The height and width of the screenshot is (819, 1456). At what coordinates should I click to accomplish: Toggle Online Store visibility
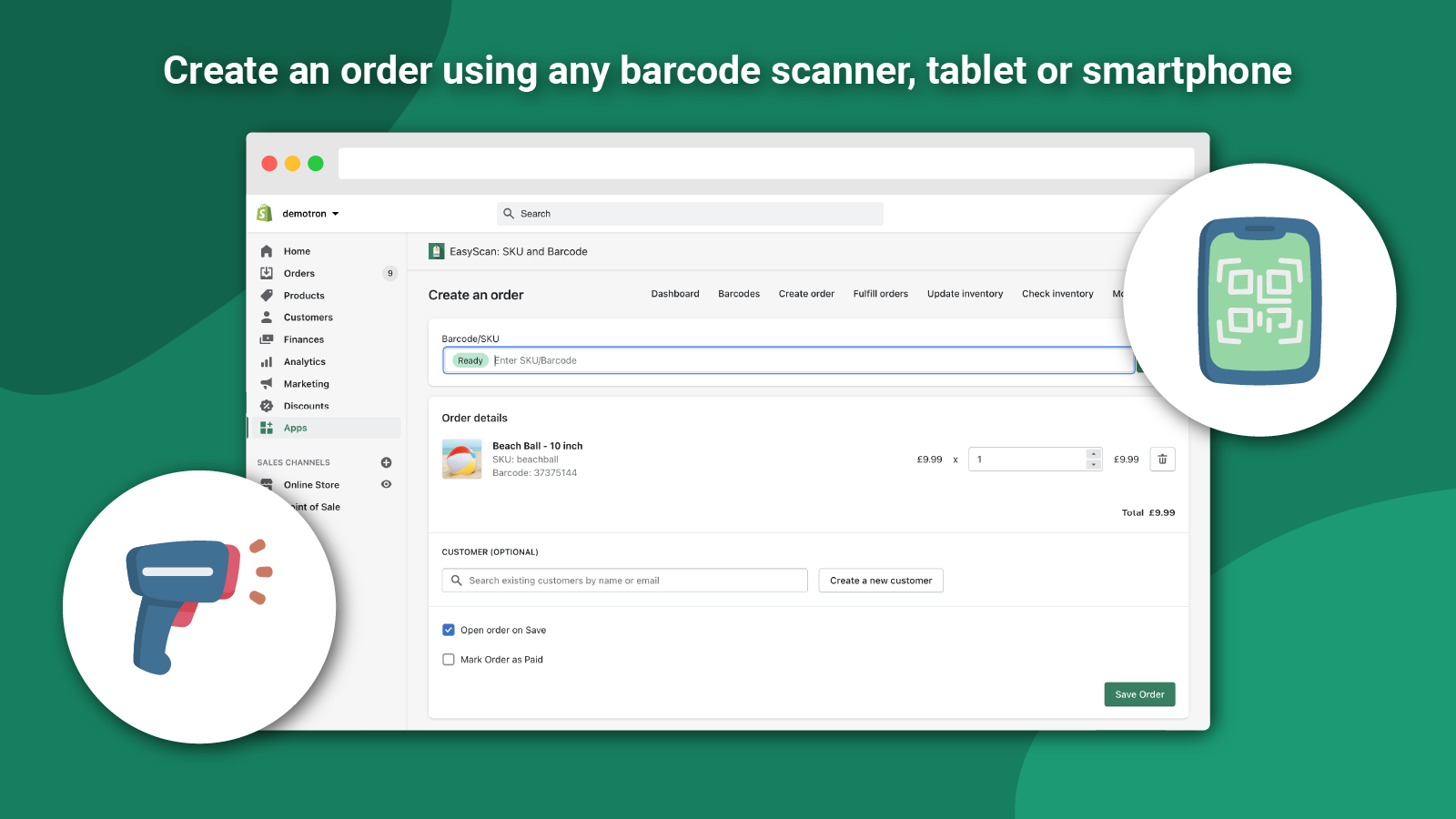click(386, 484)
